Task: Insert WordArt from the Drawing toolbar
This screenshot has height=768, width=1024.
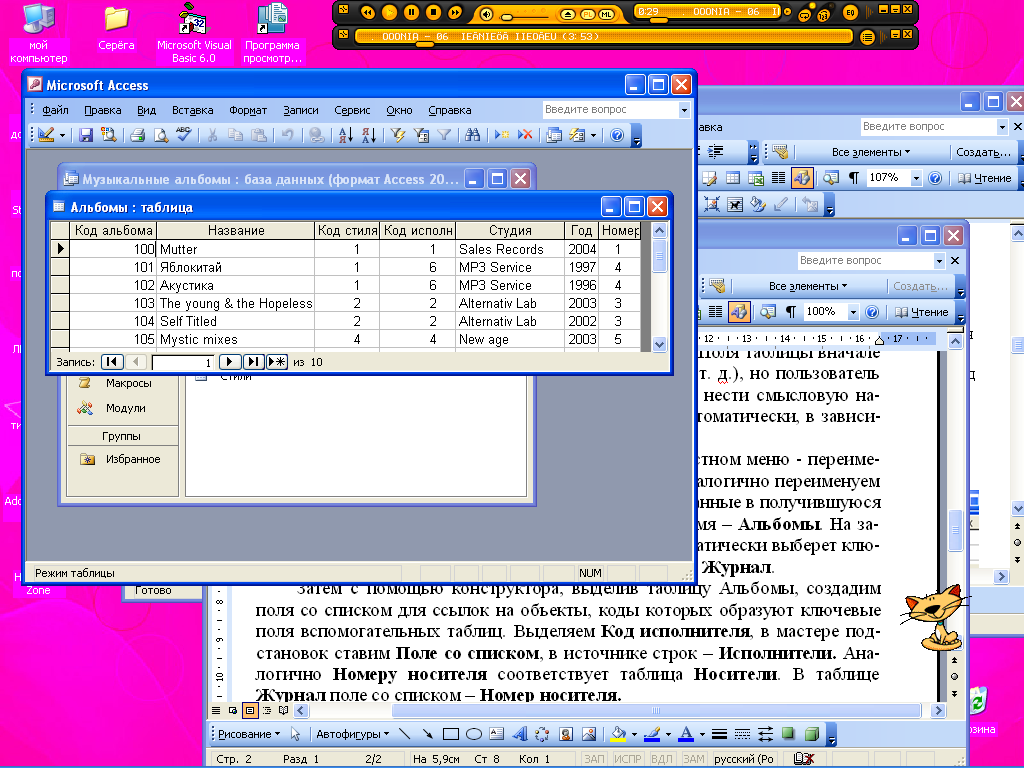Action: pyautogui.click(x=520, y=734)
